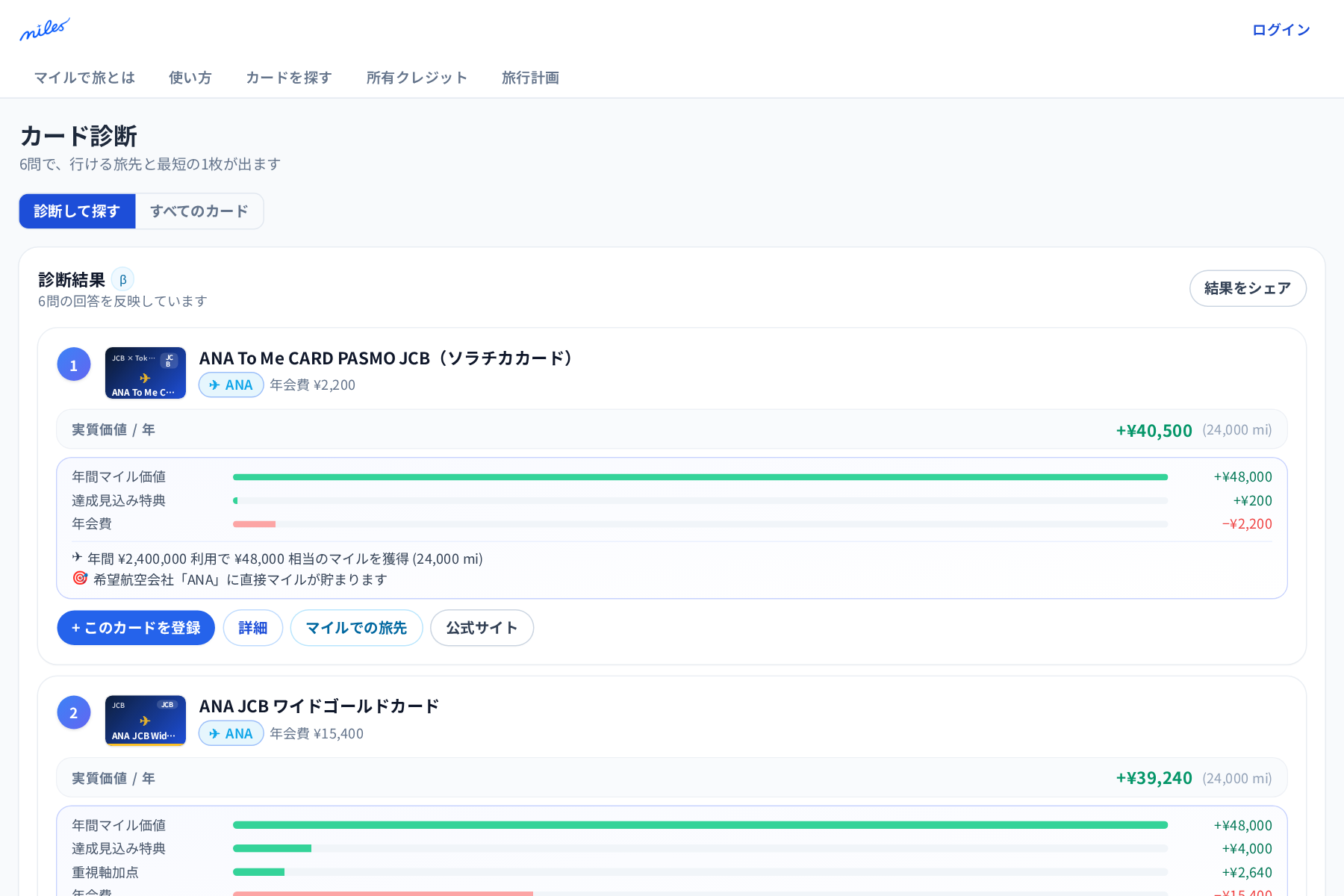This screenshot has width=1344, height=896.
Task: Click the +¥40,500 annual value
Action: [x=1154, y=430]
